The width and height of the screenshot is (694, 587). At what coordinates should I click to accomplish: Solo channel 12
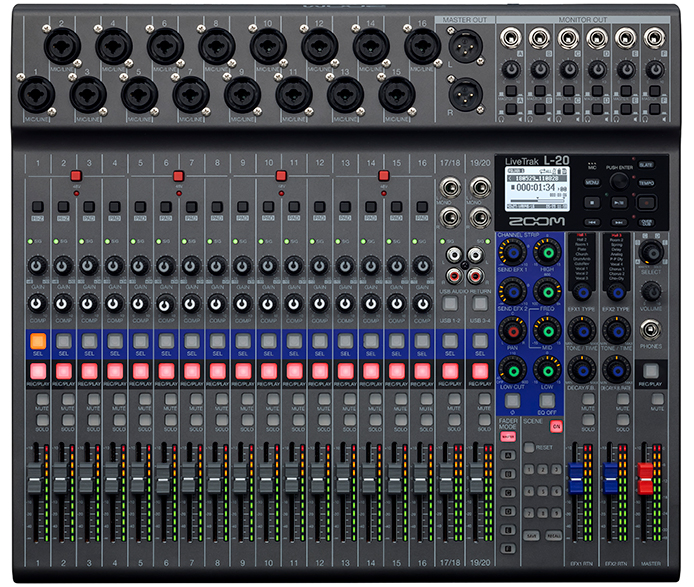pos(324,420)
